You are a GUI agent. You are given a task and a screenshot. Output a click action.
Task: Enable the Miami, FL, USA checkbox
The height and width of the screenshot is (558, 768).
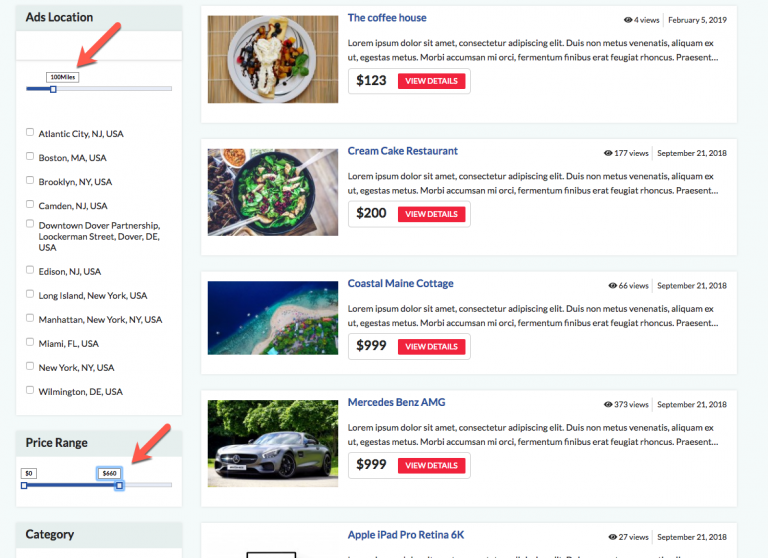[30, 342]
